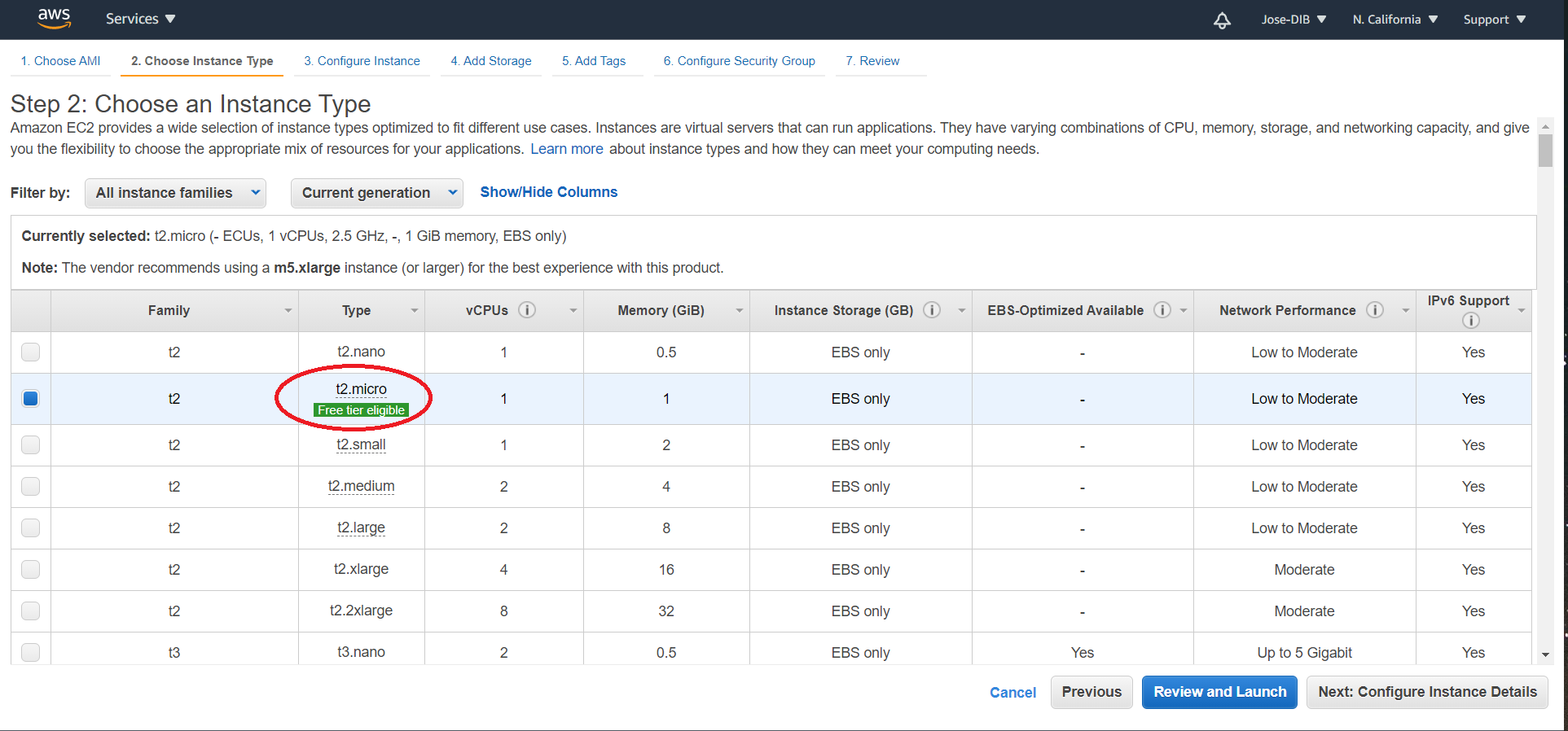
Task: Select the t2.nano row checkbox
Action: (x=31, y=352)
